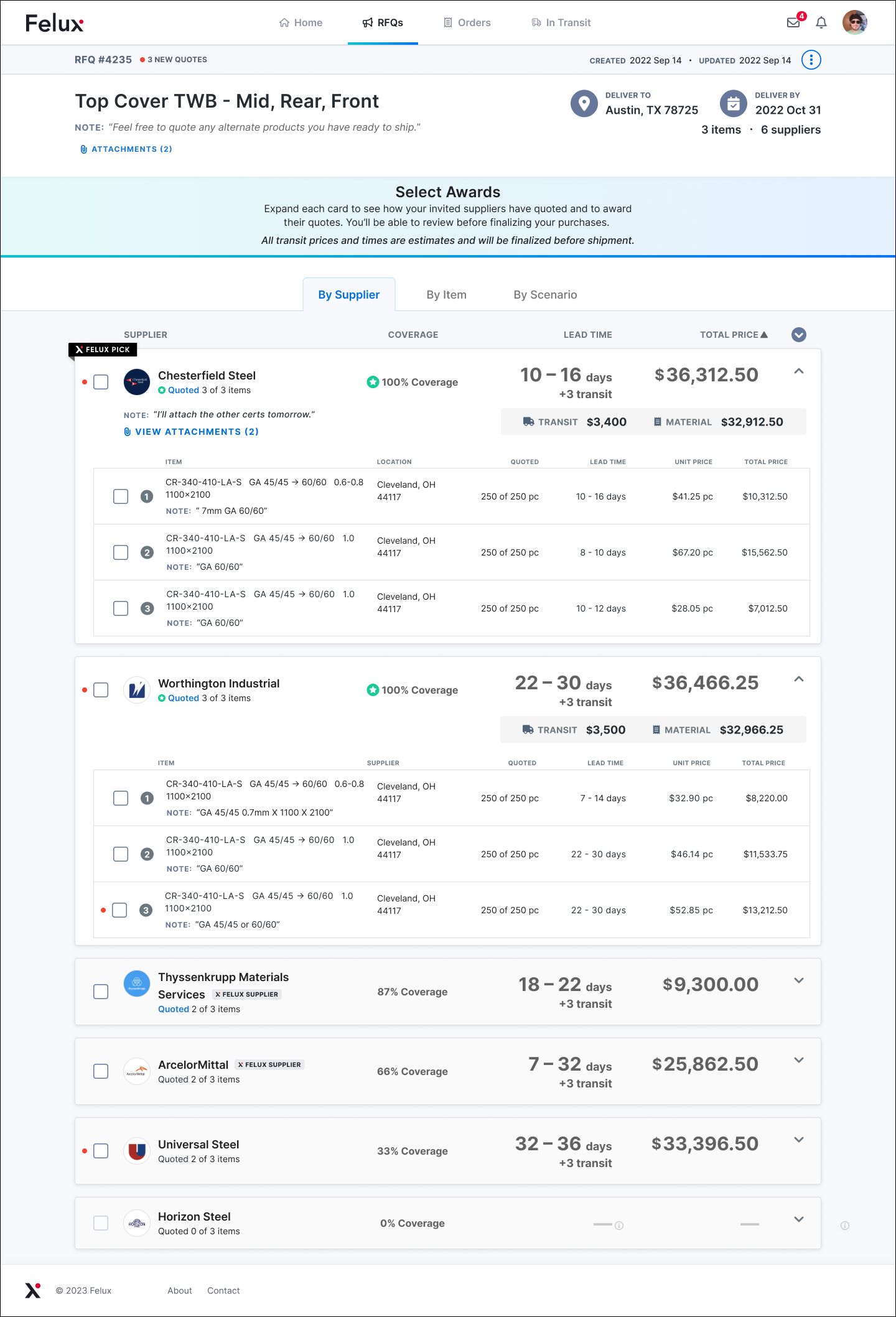Click the Deliver To location pin icon
Image resolution: width=896 pixels, height=1317 pixels.
[584, 103]
